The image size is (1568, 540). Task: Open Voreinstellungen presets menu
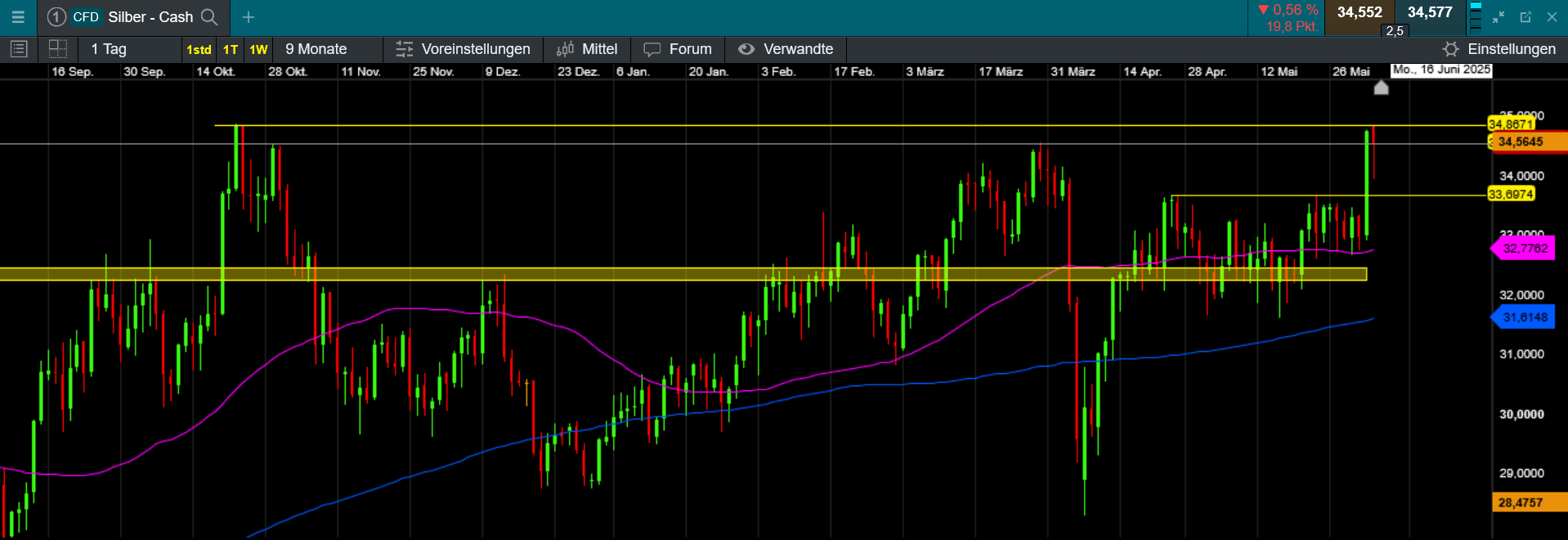476,49
